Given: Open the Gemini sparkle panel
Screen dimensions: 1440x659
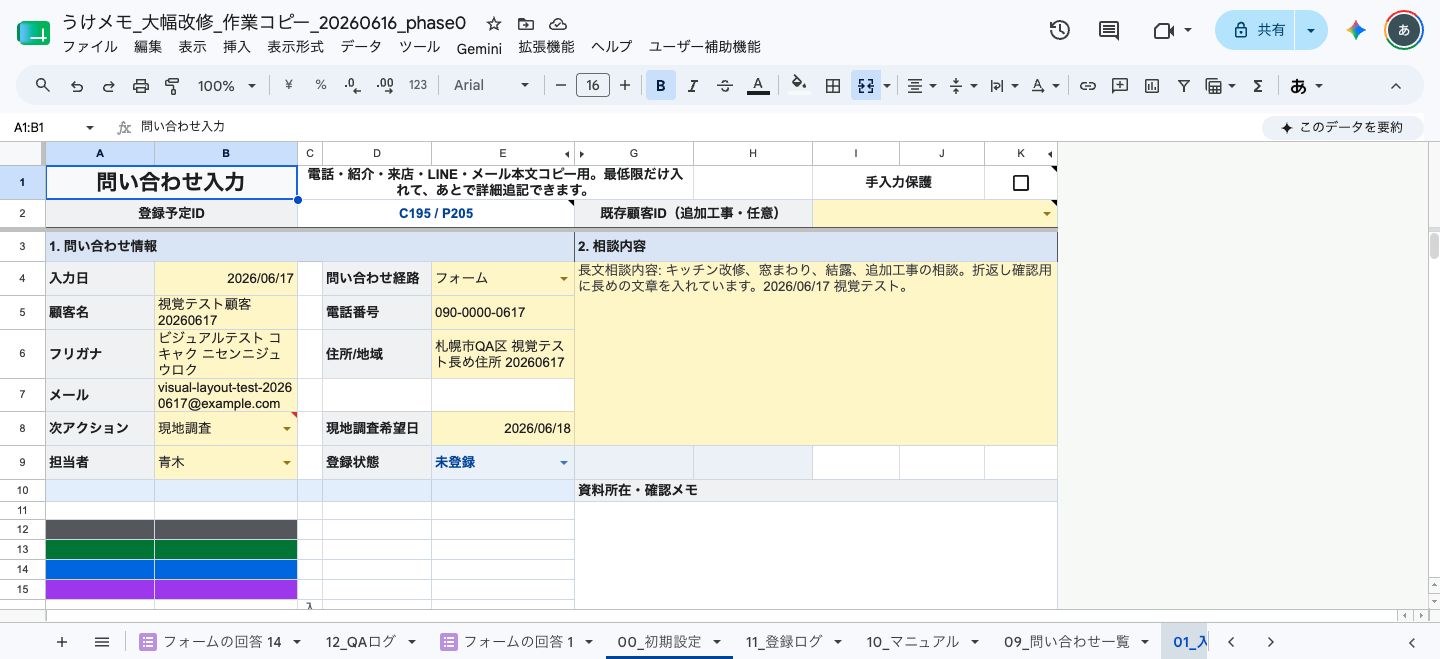Looking at the screenshot, I should point(1356,30).
